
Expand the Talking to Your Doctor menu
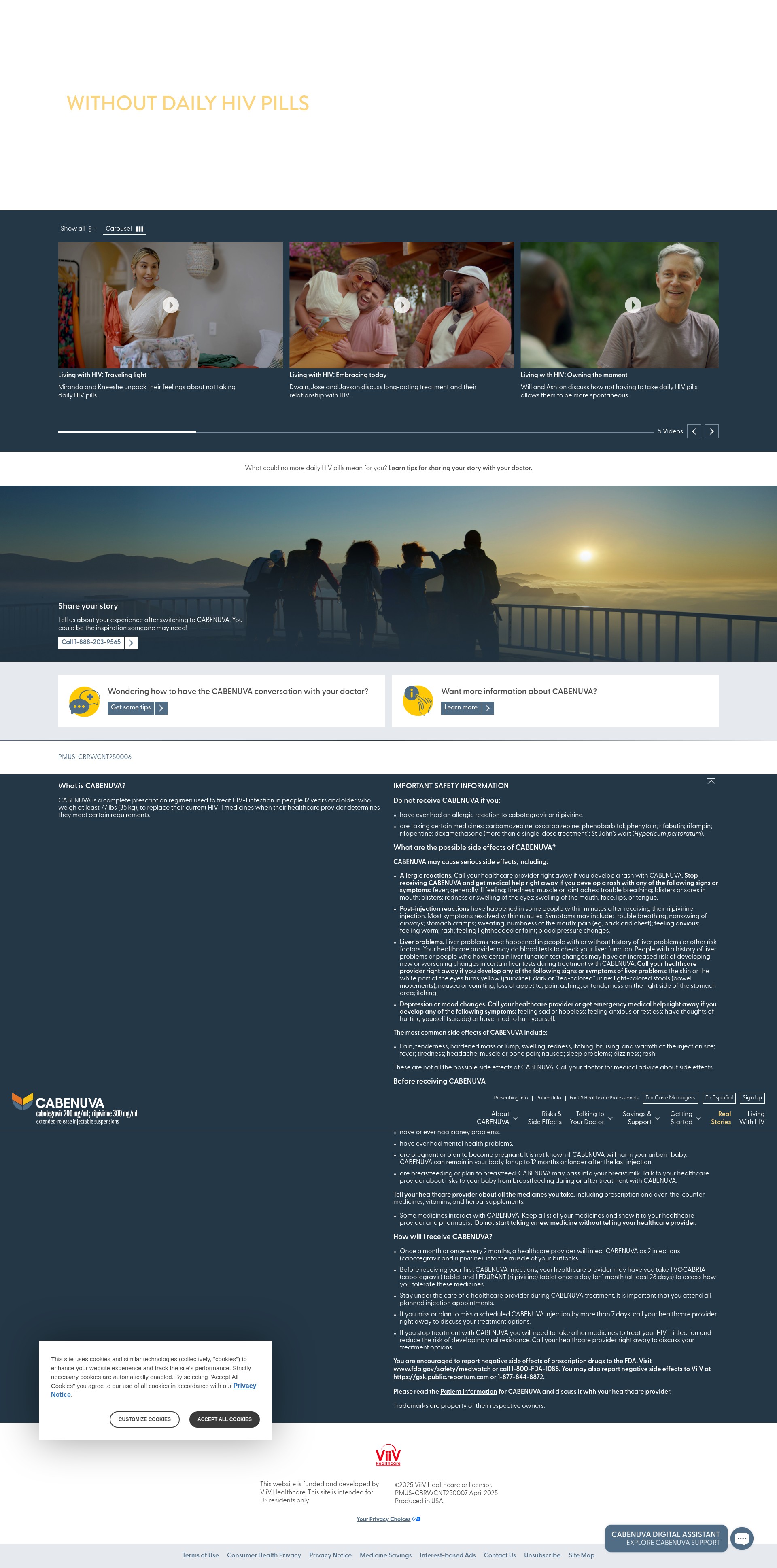click(591, 1118)
